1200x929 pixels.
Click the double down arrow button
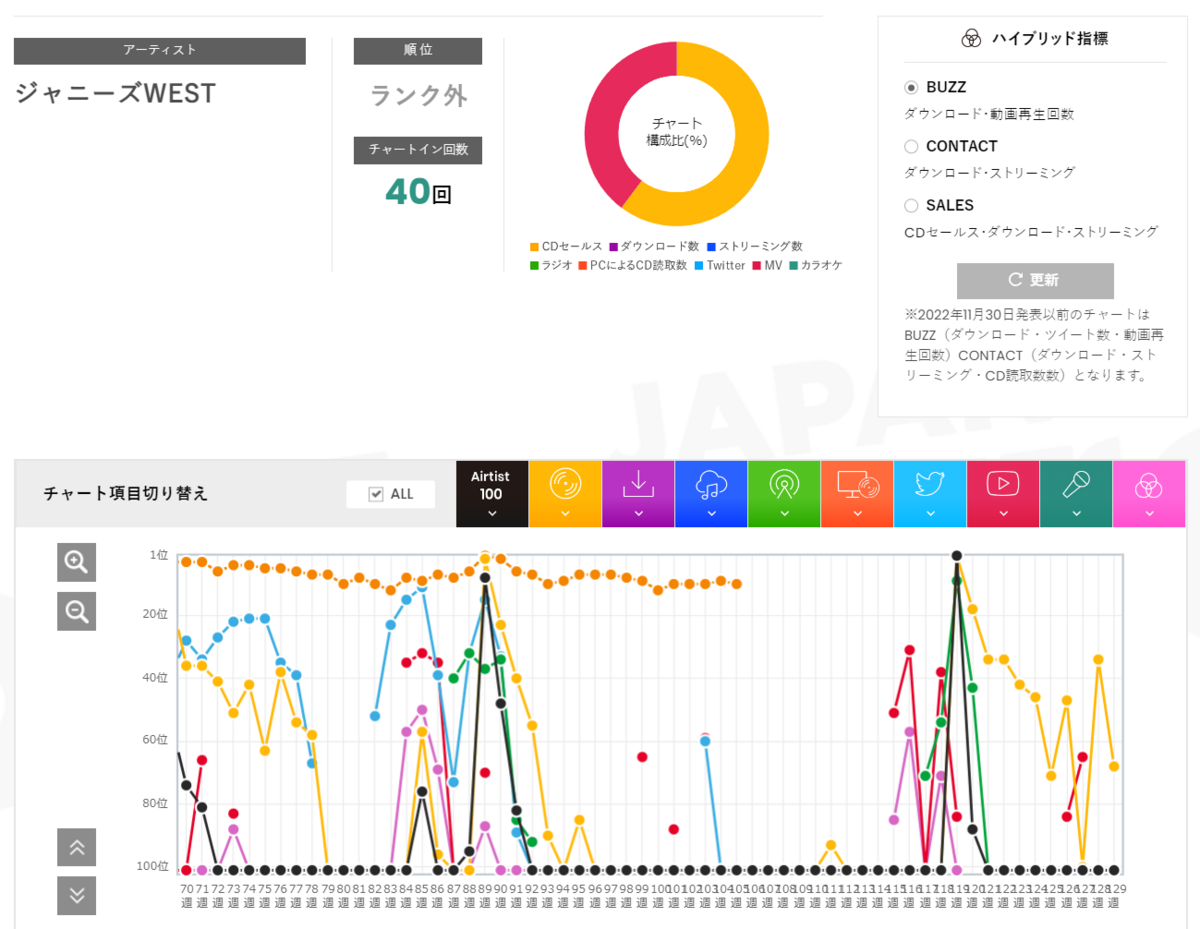(76, 894)
